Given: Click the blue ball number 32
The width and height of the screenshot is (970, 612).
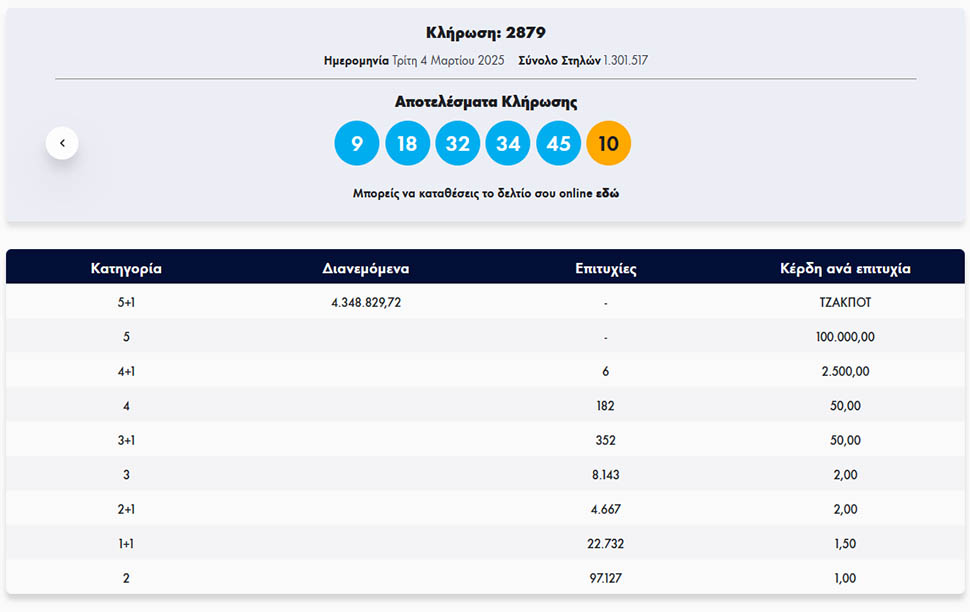Looking at the screenshot, I should point(457,144).
